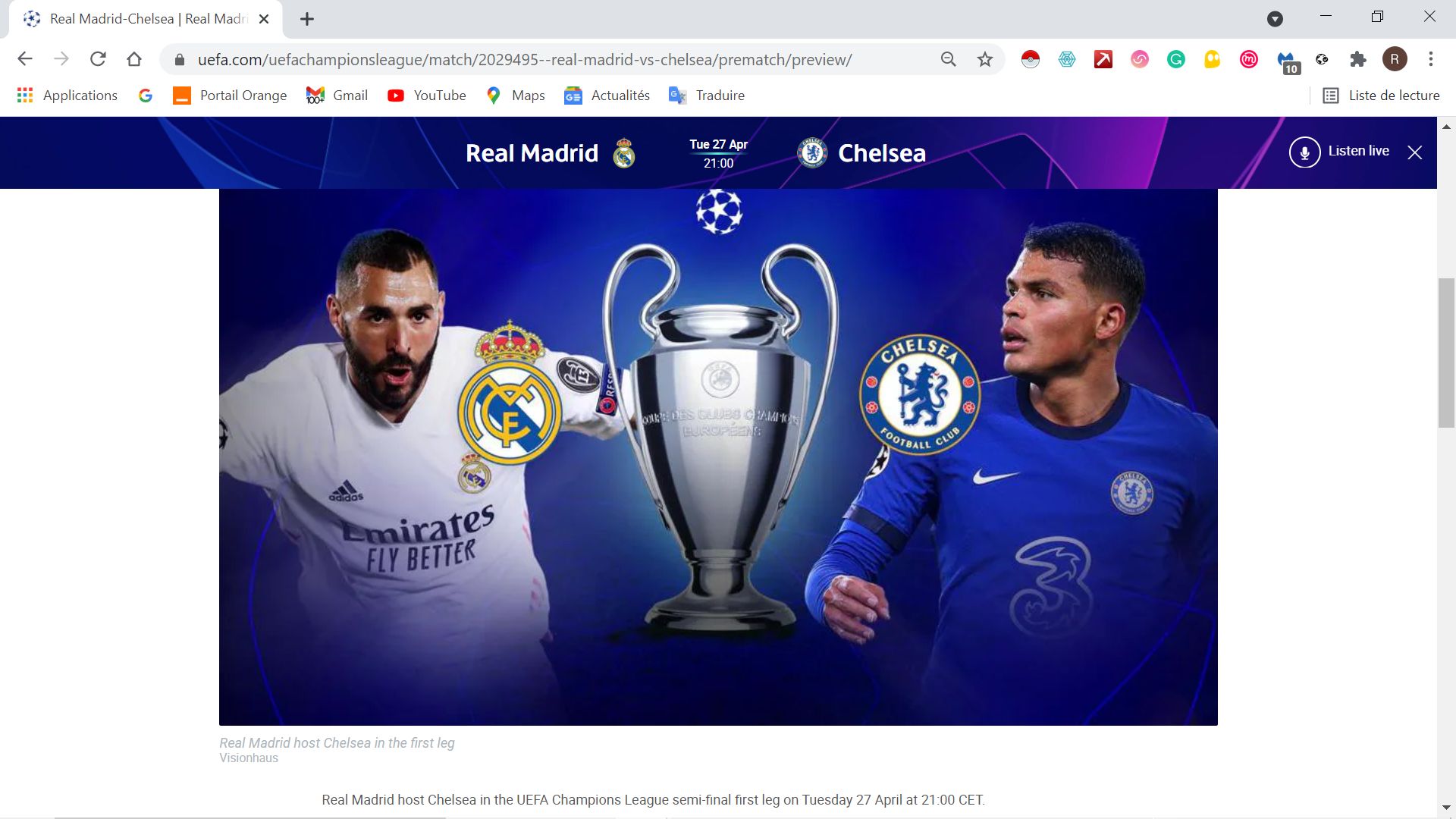Open the zoom magnifier icon in address bar

click(948, 59)
